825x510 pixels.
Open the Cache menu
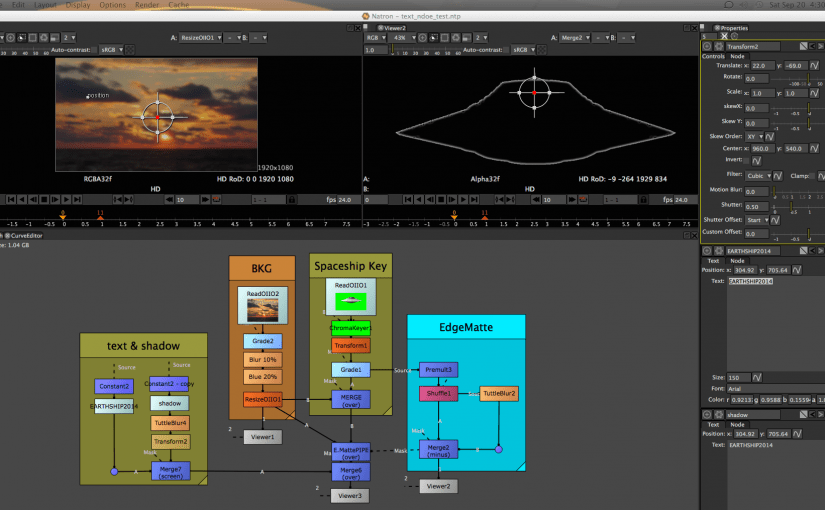pos(178,5)
